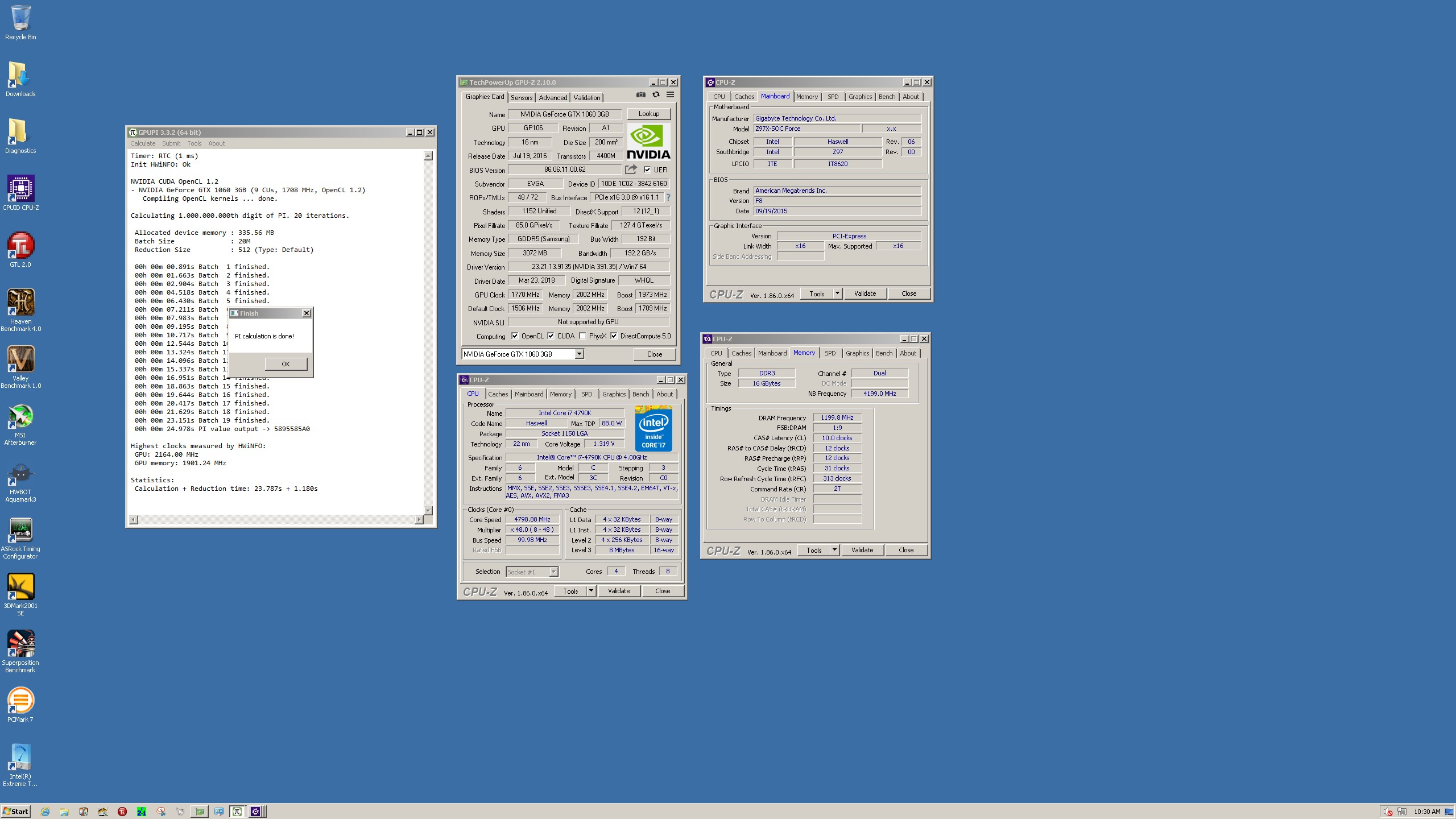
Task: Open the Snipping Tool taskbar icon
Action: 161,812
